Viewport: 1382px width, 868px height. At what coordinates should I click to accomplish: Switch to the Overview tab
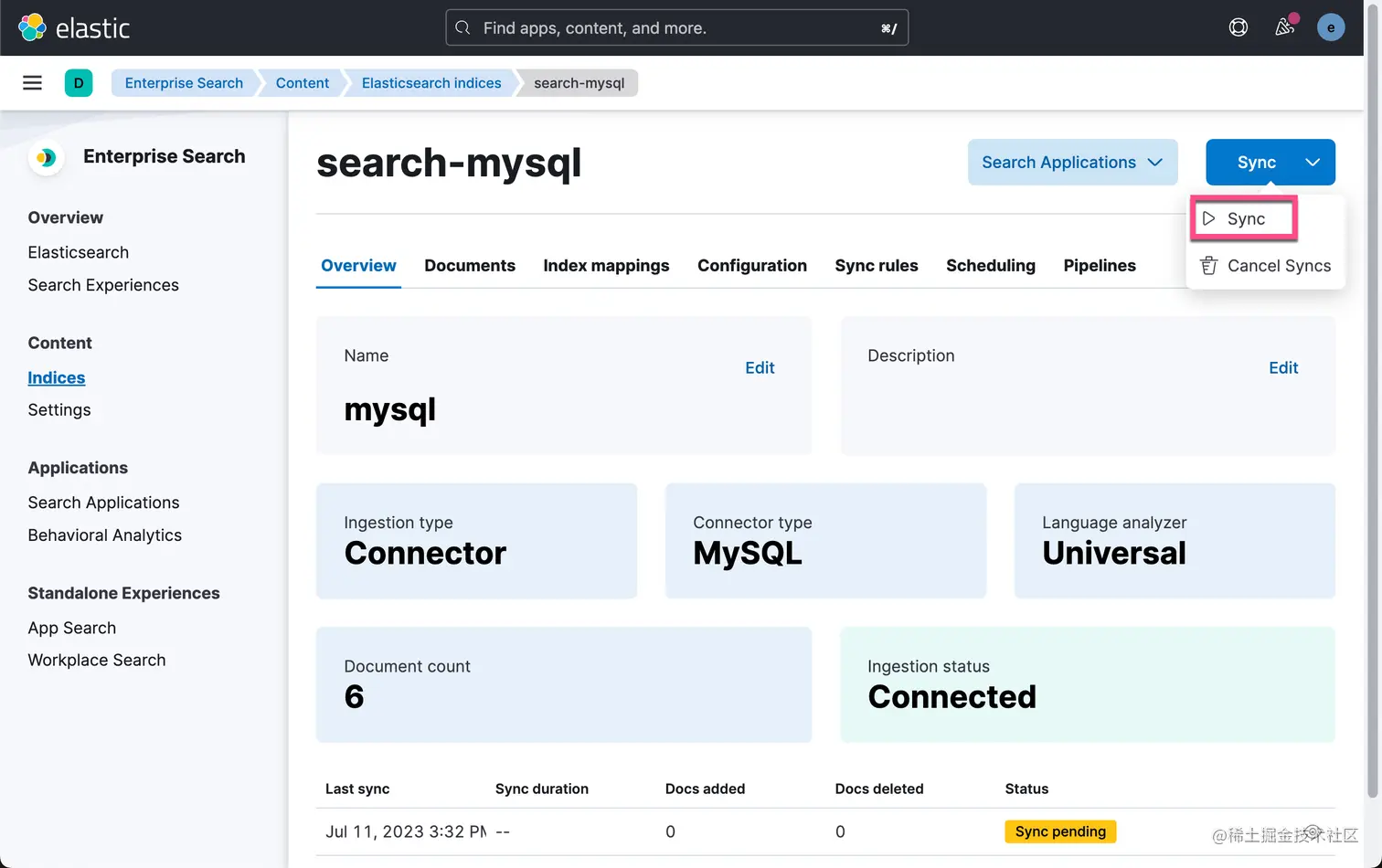click(x=358, y=266)
